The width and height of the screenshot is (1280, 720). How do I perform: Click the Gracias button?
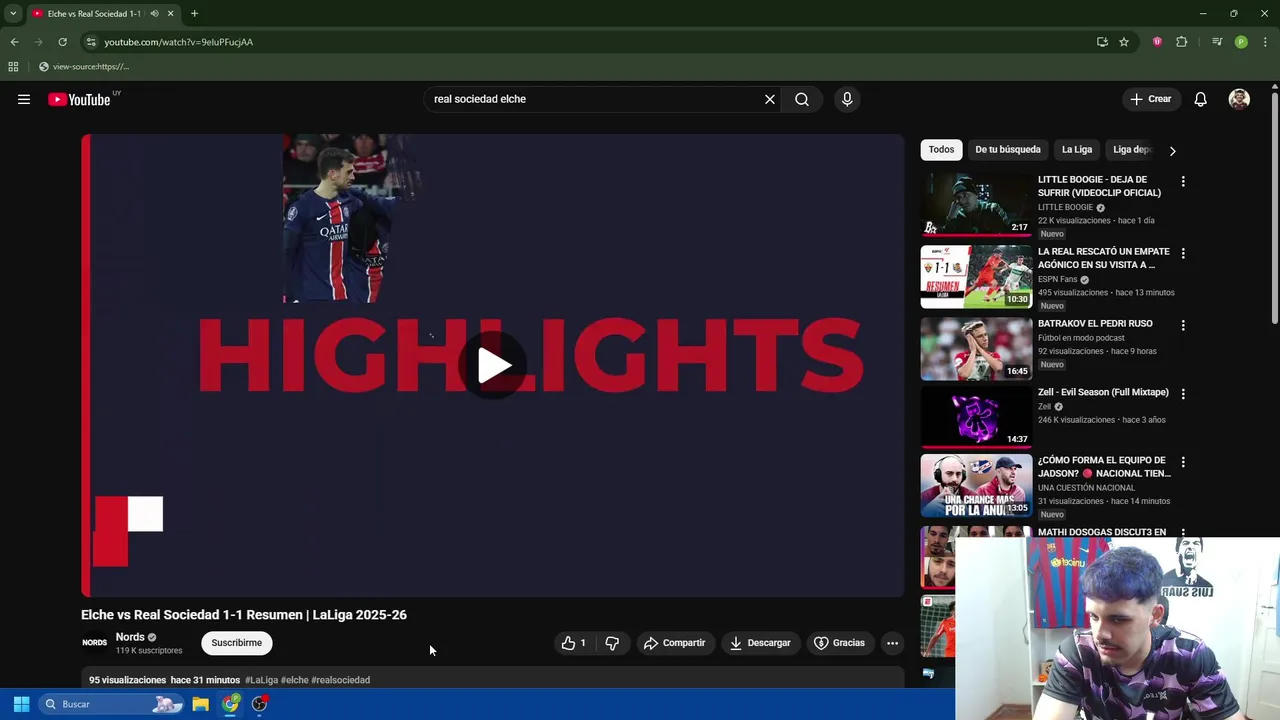point(839,643)
